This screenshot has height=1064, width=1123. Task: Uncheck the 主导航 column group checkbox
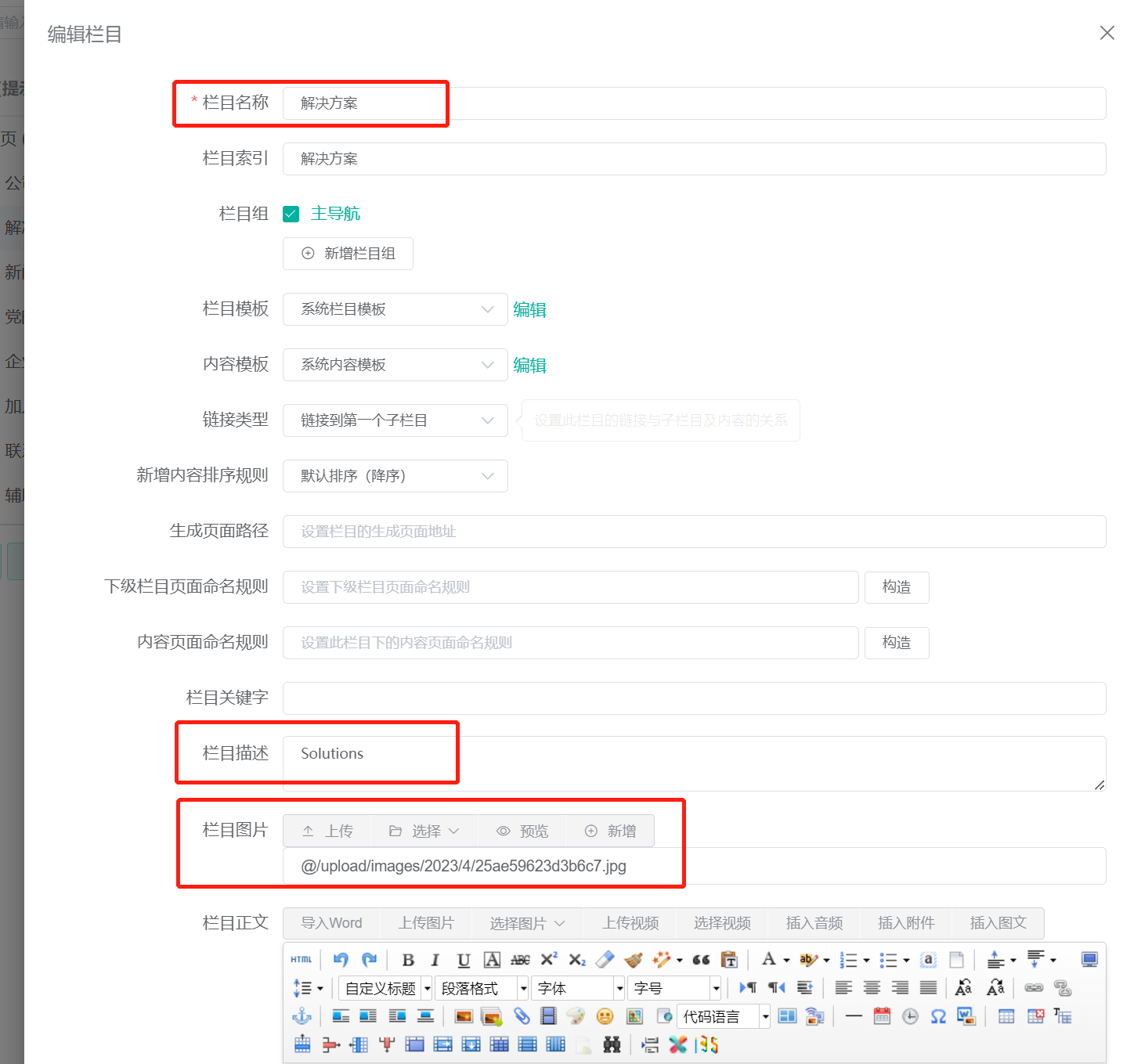291,213
